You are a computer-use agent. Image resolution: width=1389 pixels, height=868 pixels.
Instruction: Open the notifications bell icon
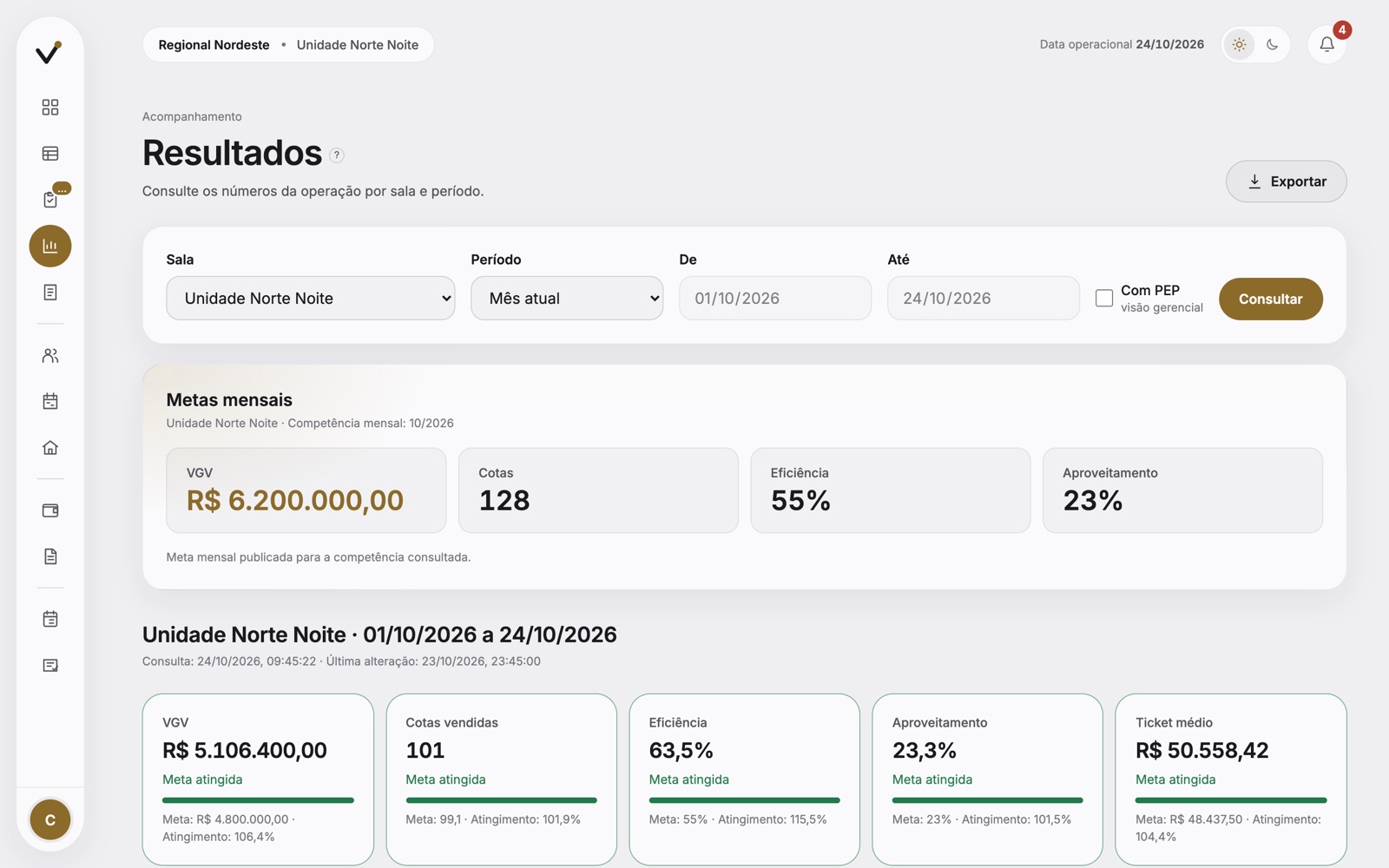[x=1326, y=44]
